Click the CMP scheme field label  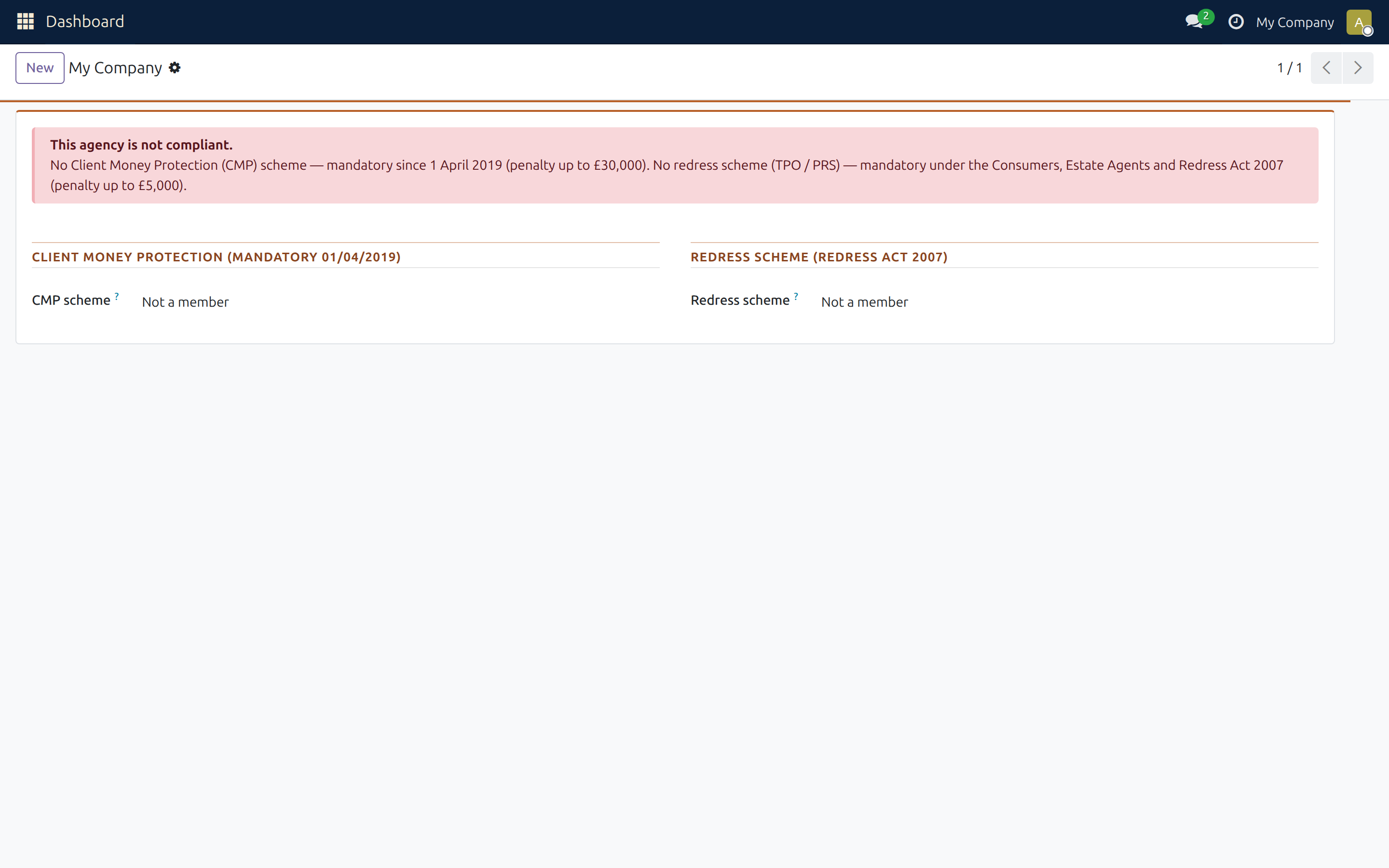[71, 300]
